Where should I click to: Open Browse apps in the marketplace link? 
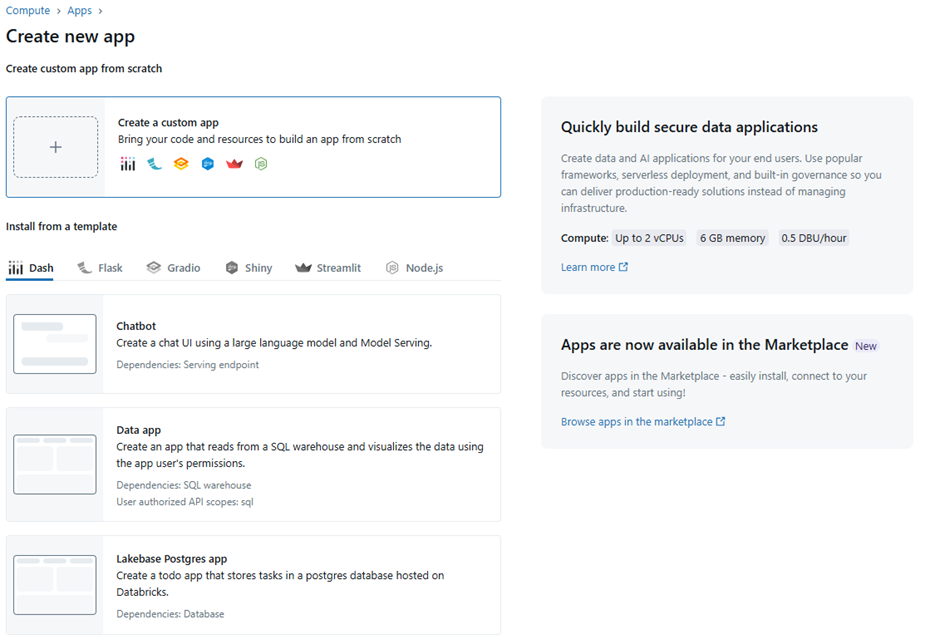coord(636,422)
